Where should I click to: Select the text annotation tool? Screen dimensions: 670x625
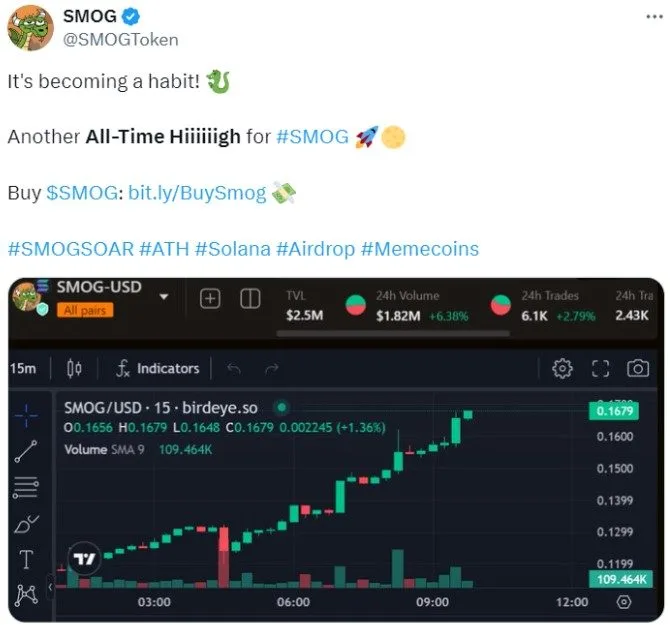pyautogui.click(x=26, y=559)
